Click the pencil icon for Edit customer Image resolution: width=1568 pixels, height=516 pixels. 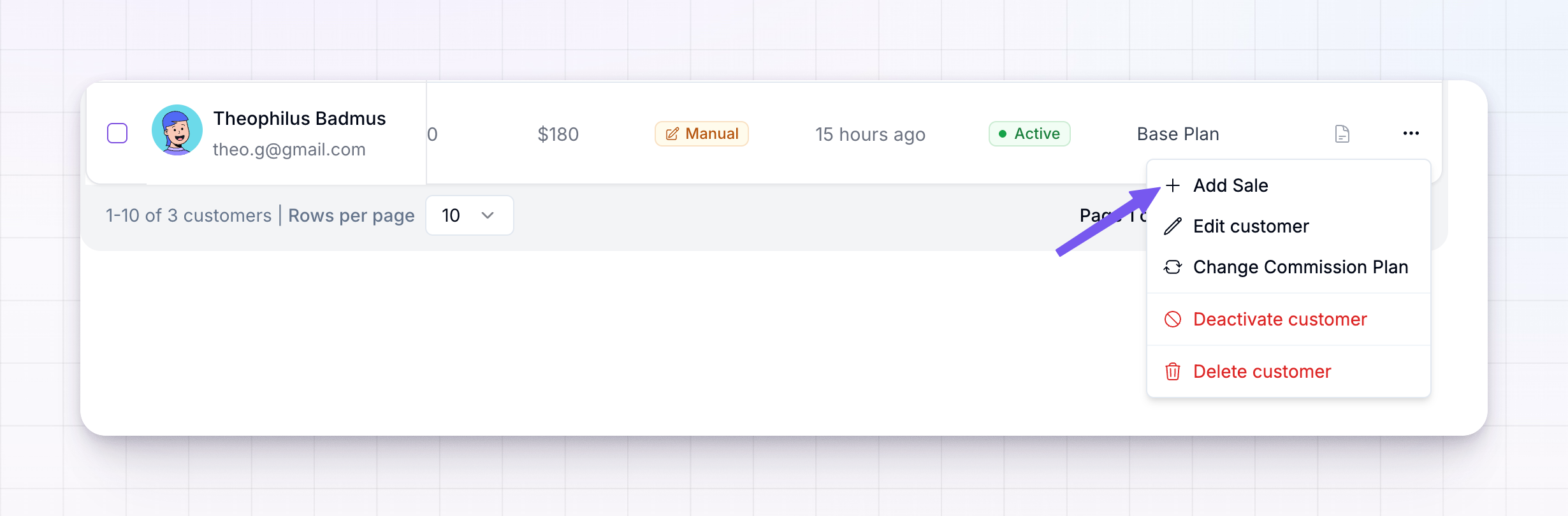(x=1173, y=226)
